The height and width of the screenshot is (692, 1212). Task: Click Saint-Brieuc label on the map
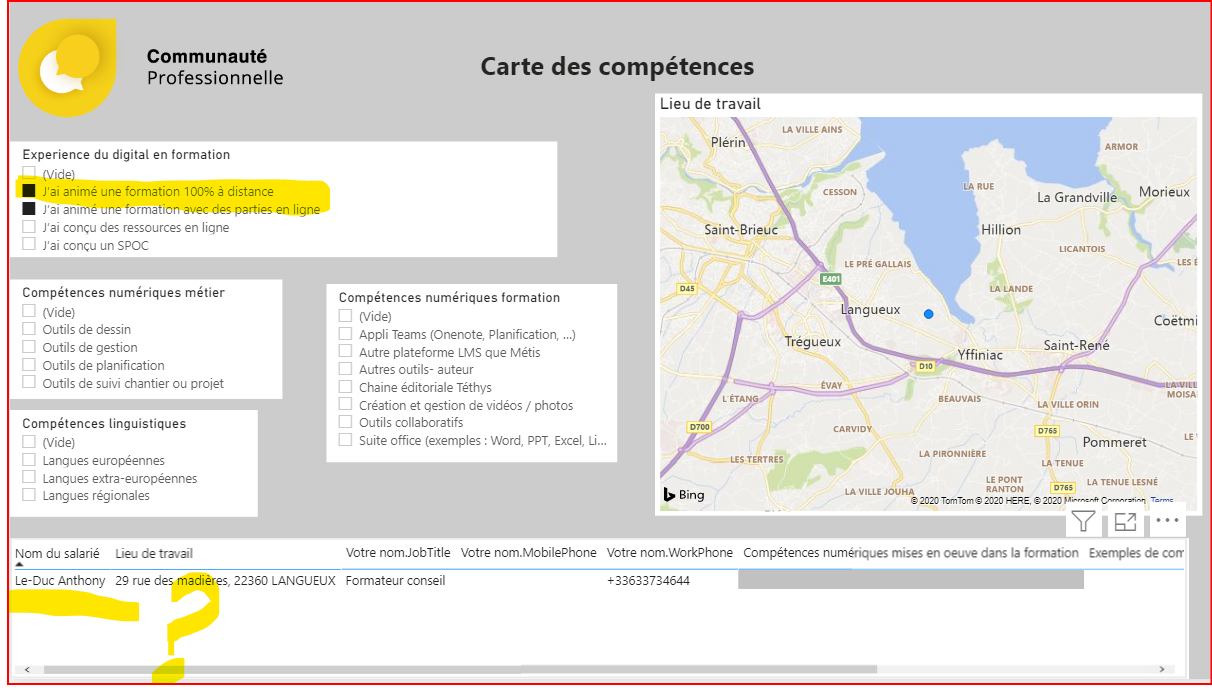click(741, 230)
